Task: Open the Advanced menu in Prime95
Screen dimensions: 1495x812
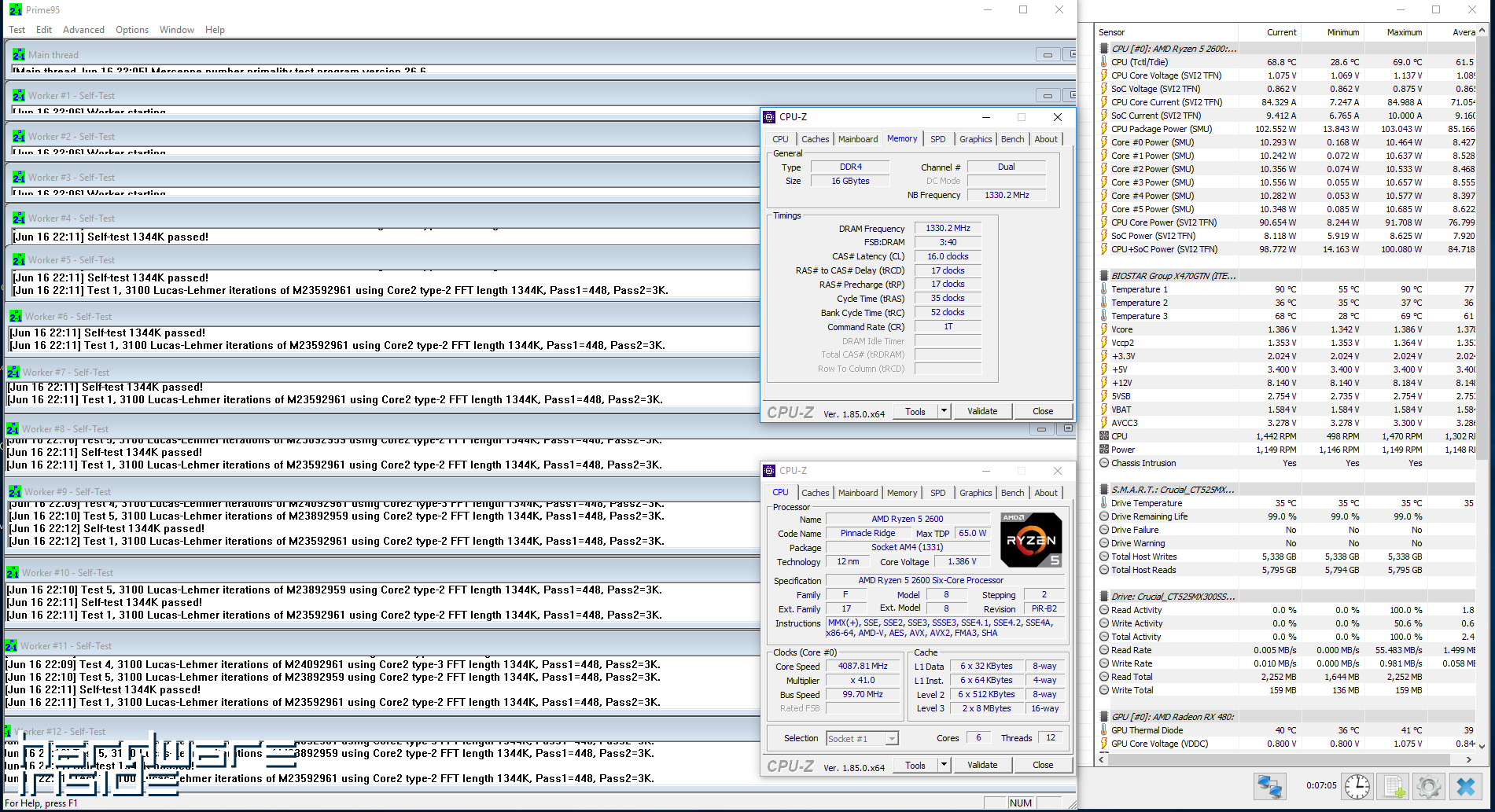Action: pos(83,30)
